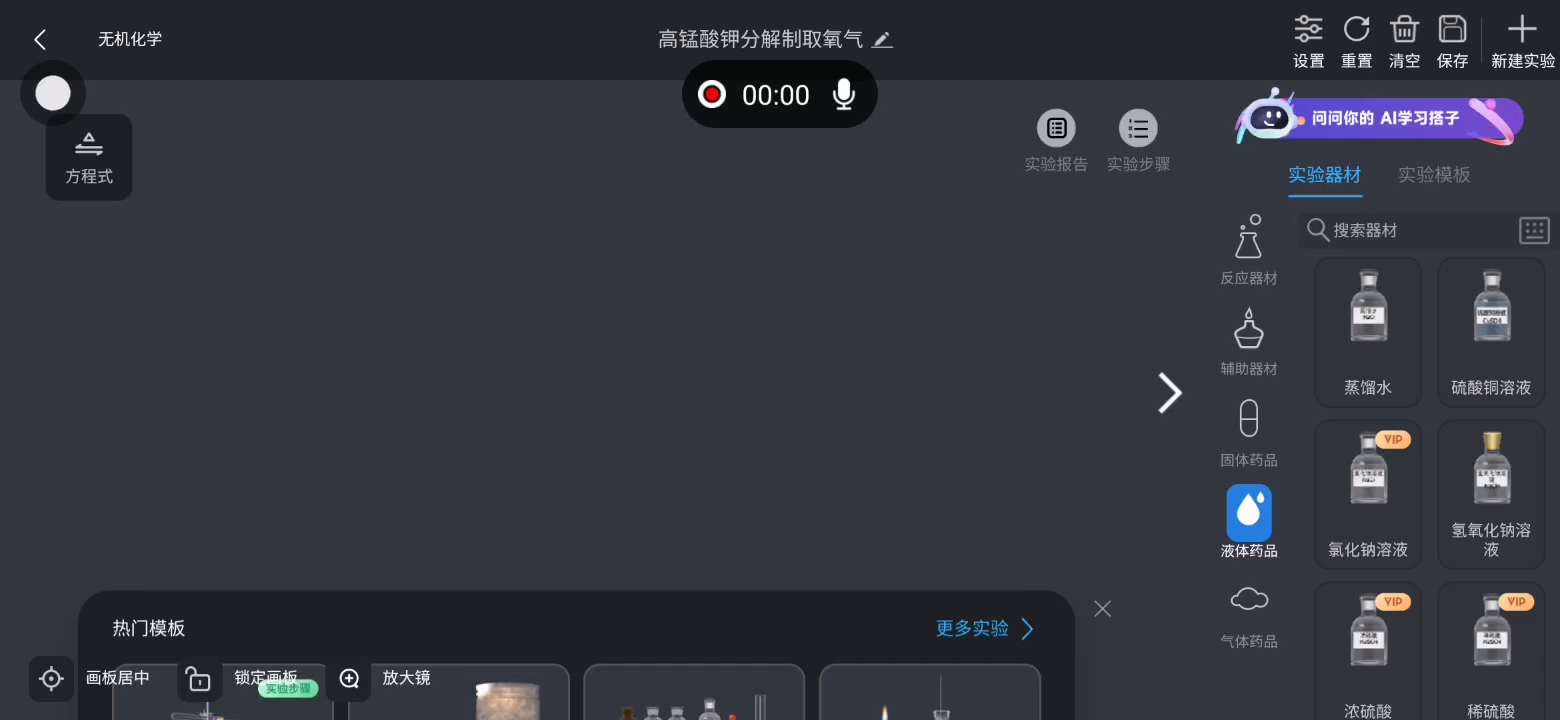
Task: Go back using the left arrow
Action: pos(40,39)
